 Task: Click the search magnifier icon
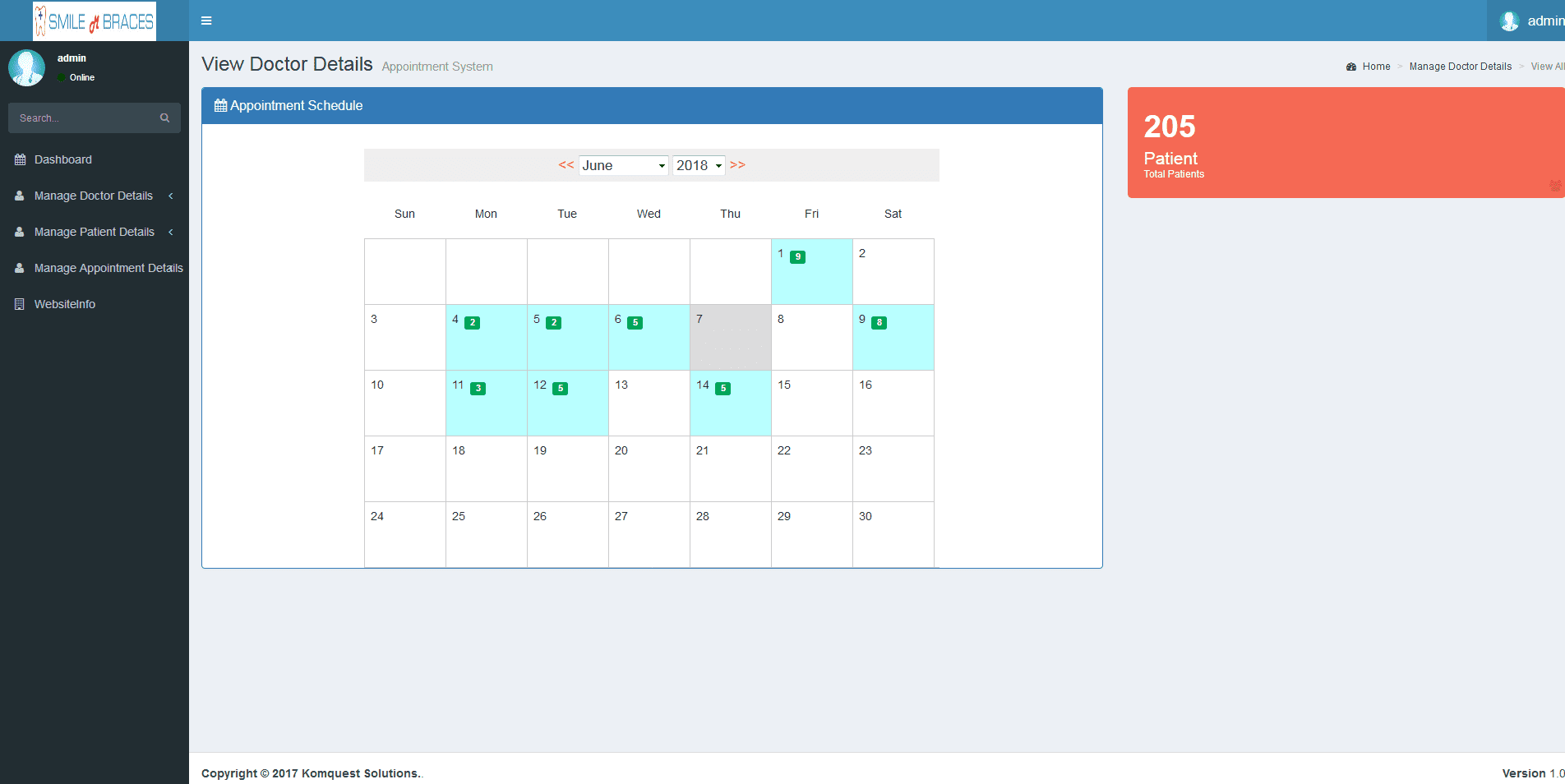pyautogui.click(x=164, y=118)
